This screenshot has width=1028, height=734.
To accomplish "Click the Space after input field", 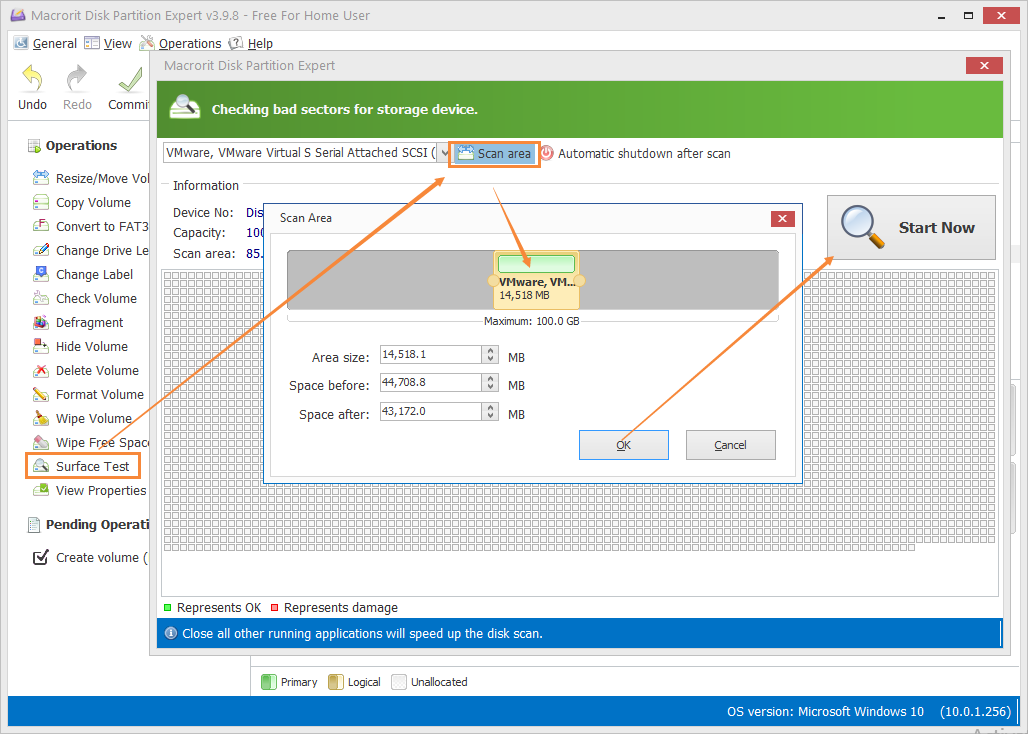I will click(x=432, y=412).
